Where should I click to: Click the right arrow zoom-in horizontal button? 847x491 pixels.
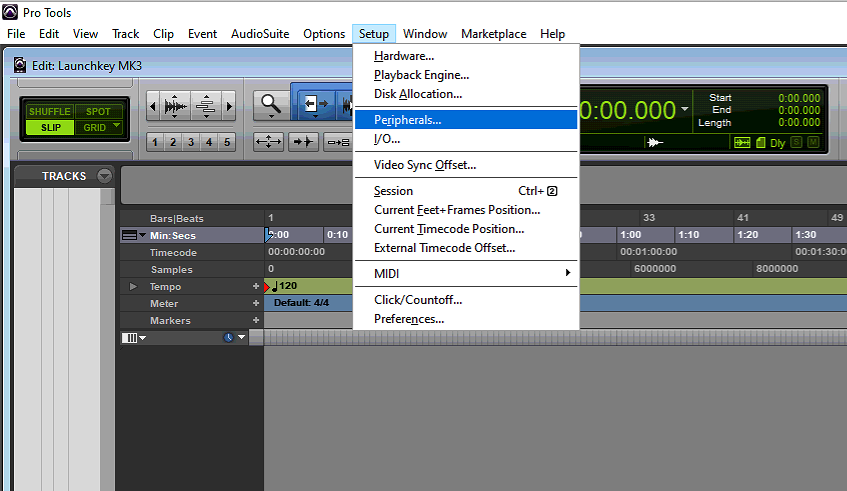pyautogui.click(x=229, y=106)
